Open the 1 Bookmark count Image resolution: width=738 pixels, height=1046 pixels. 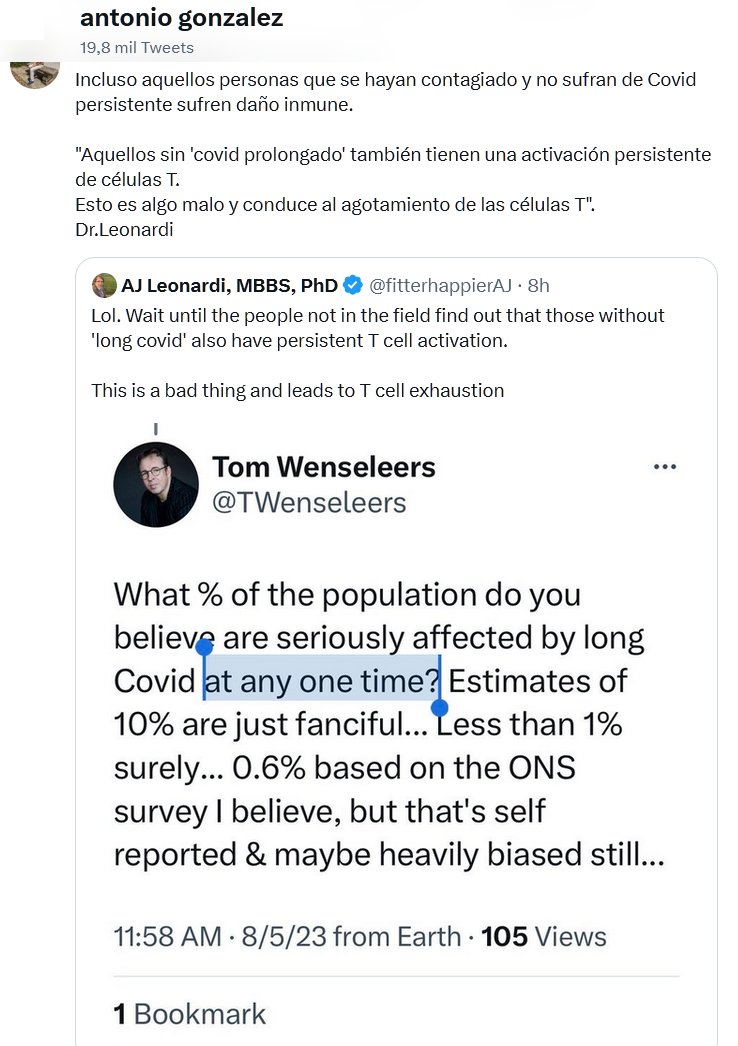pos(190,1013)
